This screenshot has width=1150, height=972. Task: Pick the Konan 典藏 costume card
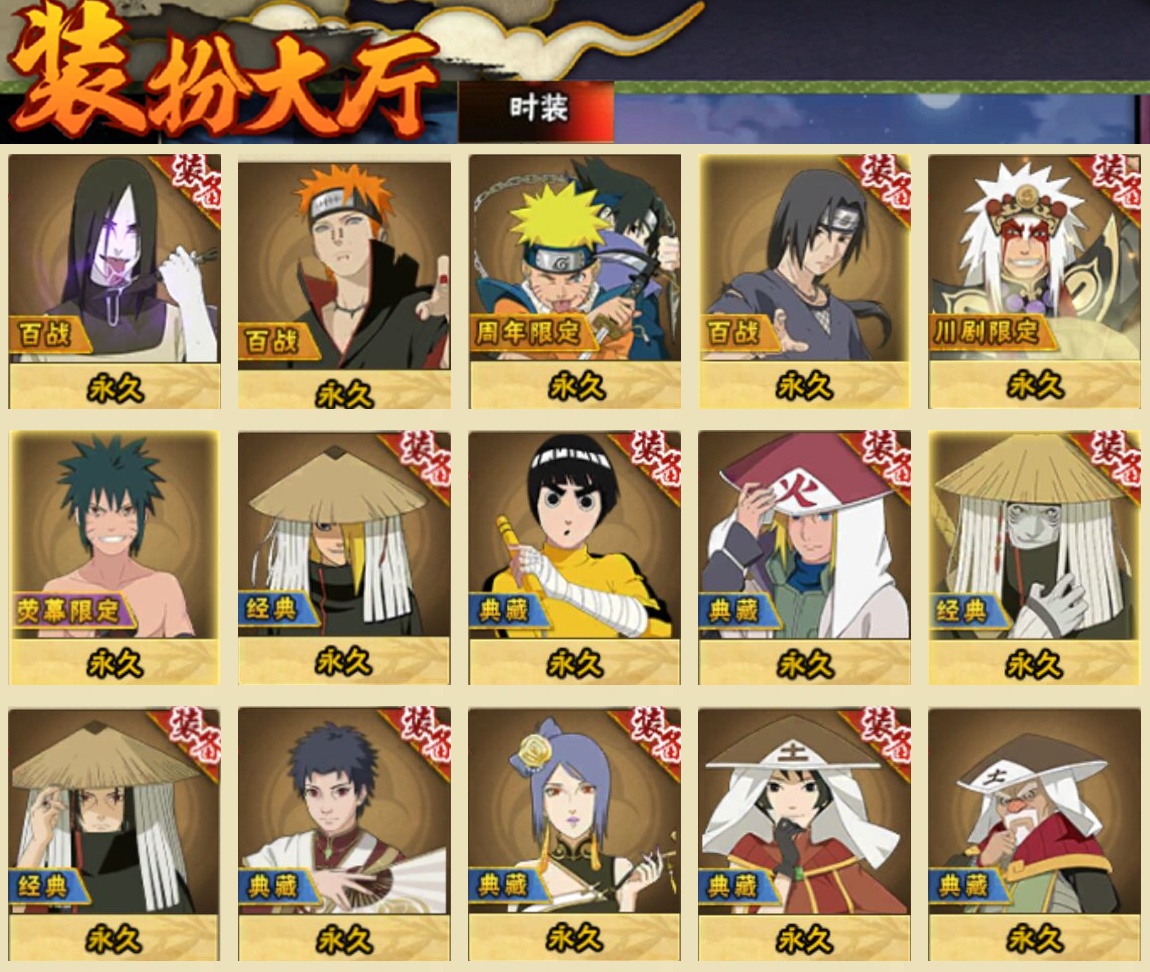click(575, 834)
